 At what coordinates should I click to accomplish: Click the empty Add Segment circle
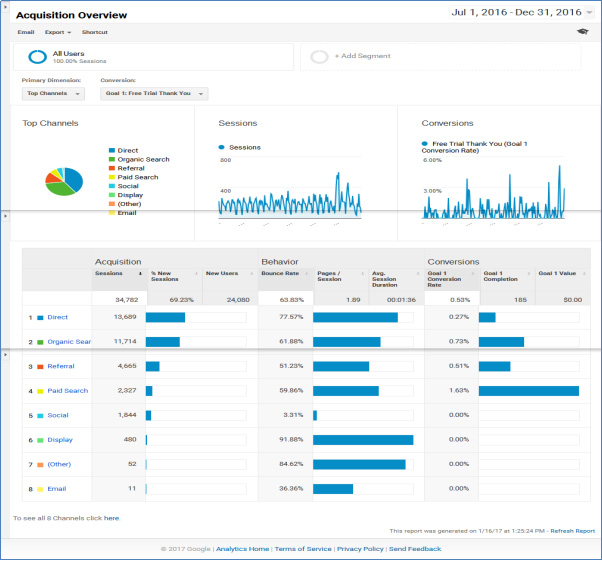tap(320, 57)
